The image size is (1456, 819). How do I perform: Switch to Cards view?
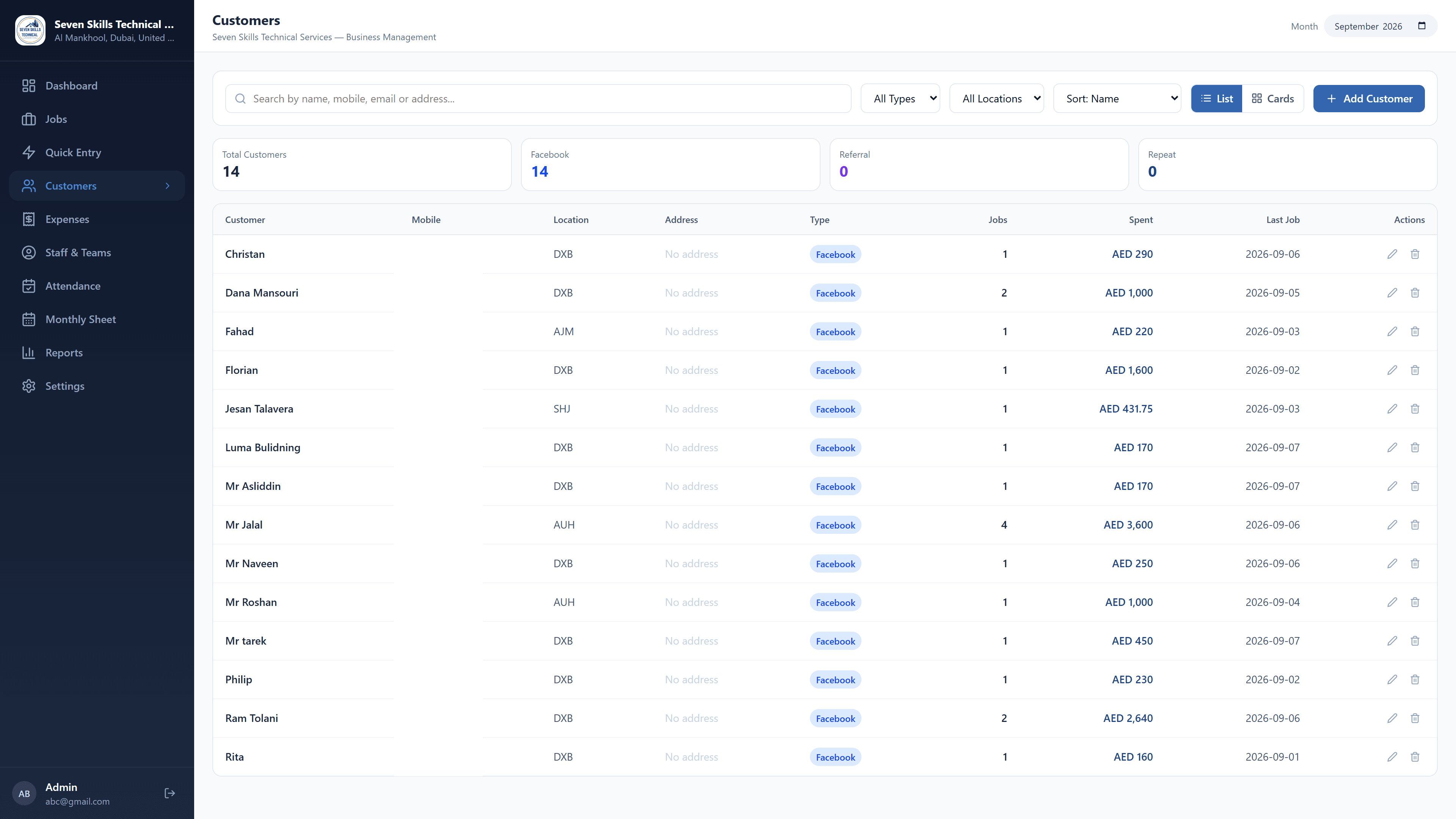click(1273, 99)
